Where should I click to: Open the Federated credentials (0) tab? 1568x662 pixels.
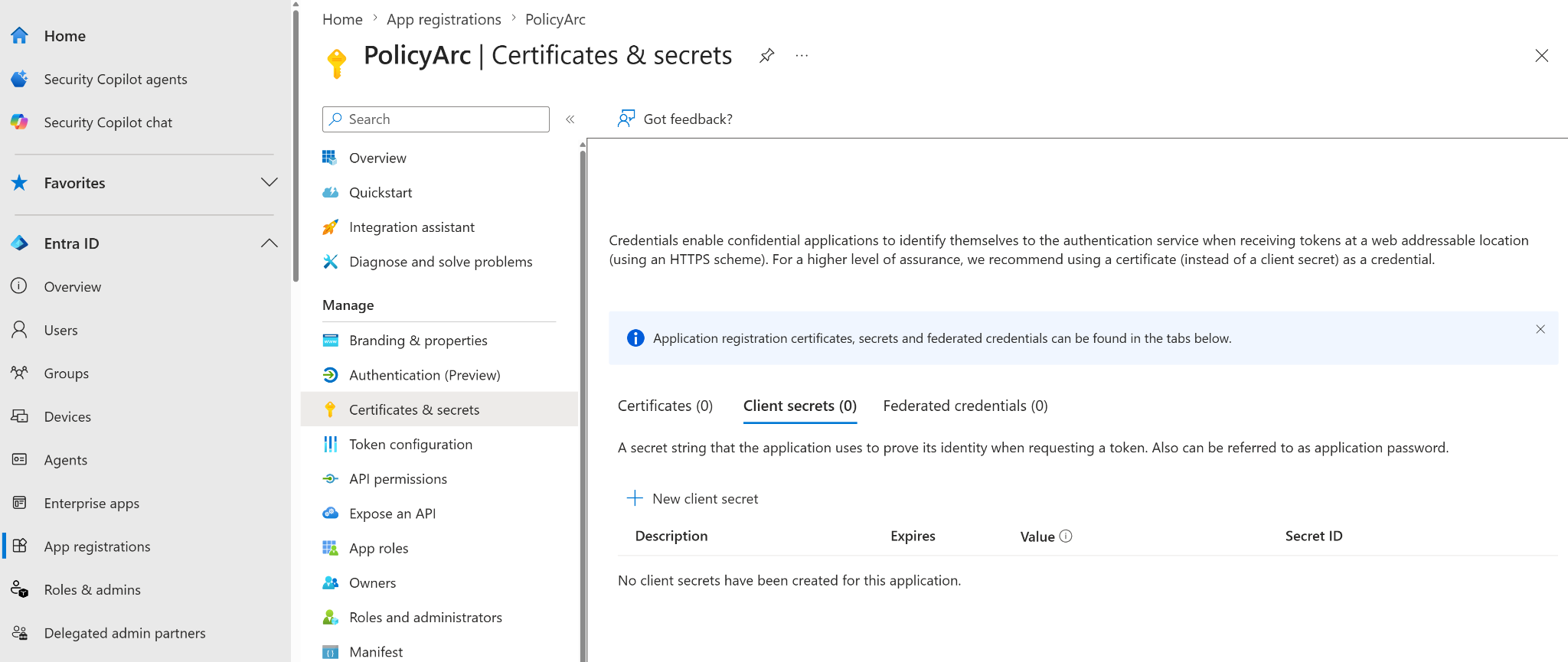[x=965, y=406]
